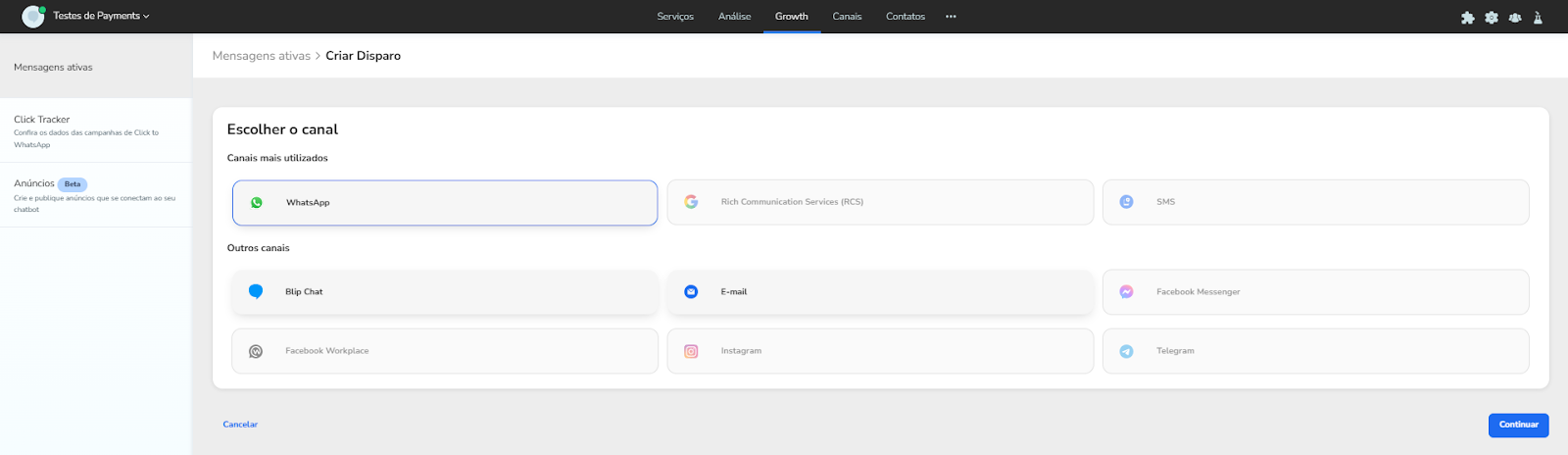The height and width of the screenshot is (455, 1568).
Task: Click the lab flask icon
Action: pyautogui.click(x=1538, y=18)
